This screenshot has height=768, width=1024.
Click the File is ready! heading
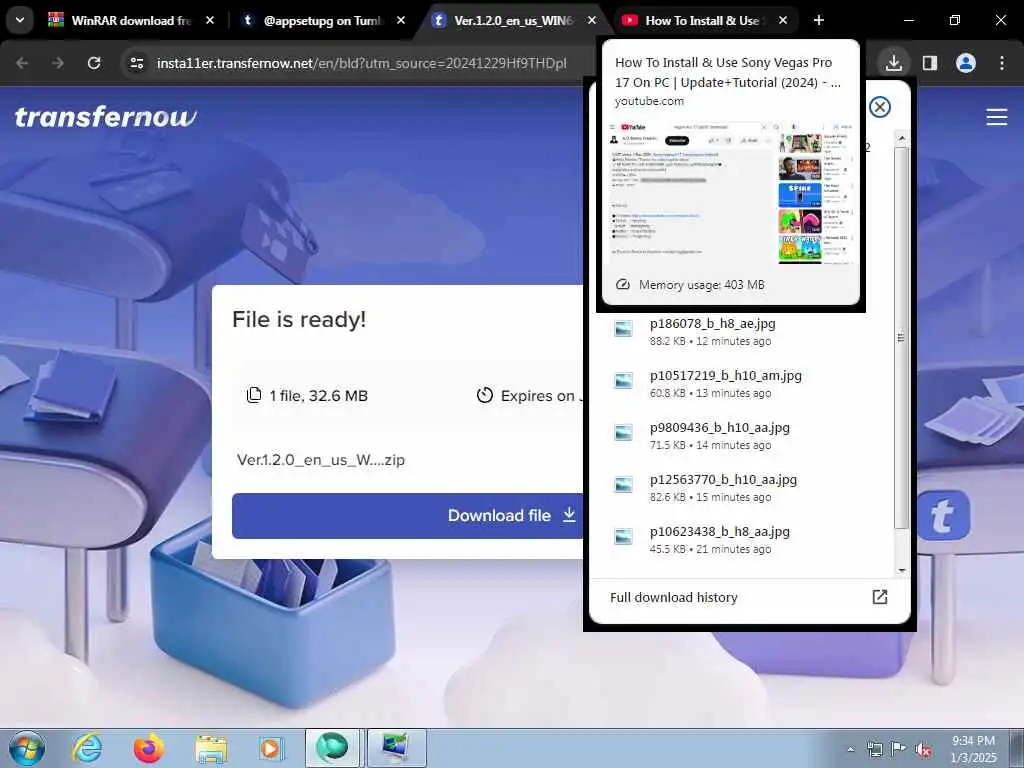tap(299, 319)
